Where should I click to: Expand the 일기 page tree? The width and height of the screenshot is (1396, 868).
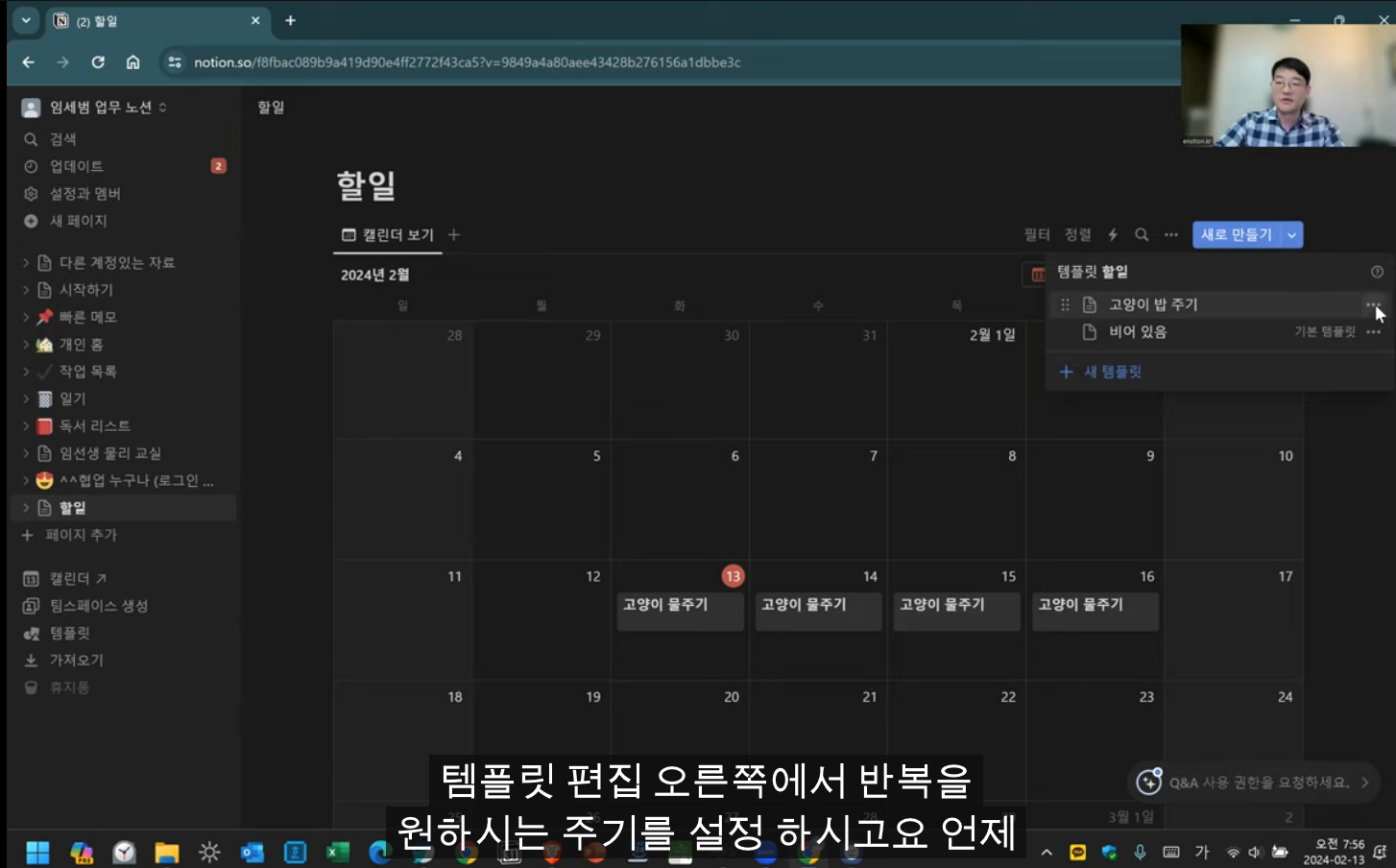26,398
